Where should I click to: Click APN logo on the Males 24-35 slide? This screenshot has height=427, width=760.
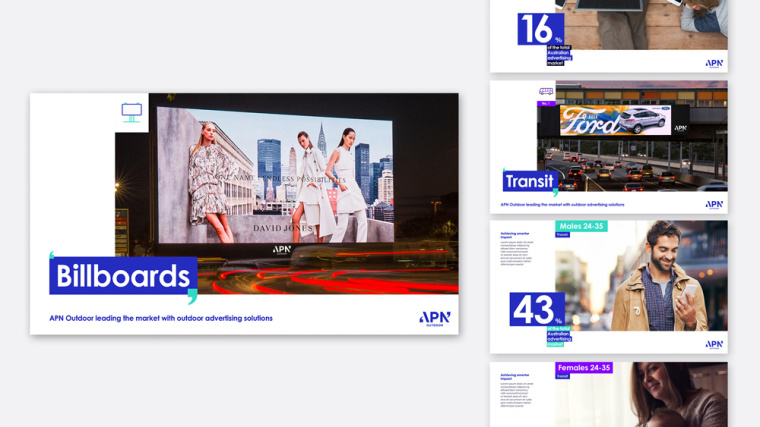click(714, 344)
